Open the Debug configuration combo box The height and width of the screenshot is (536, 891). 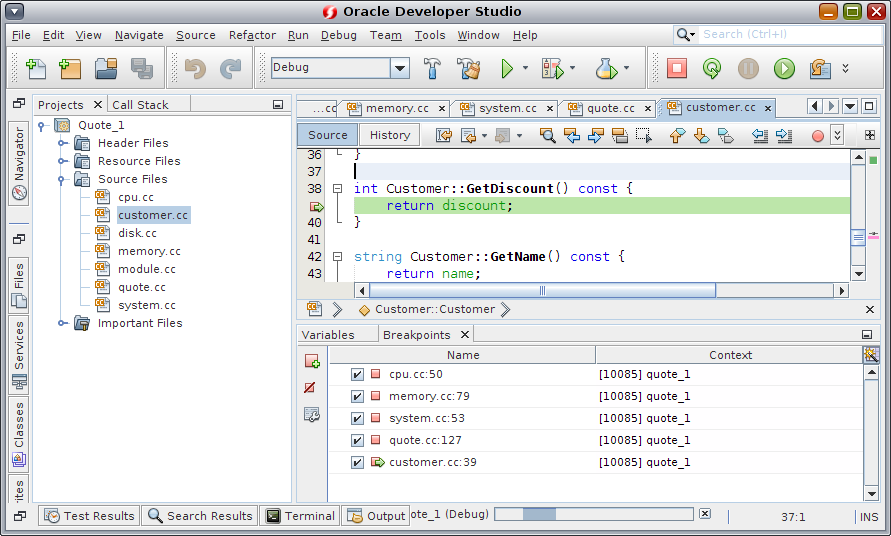coord(340,68)
